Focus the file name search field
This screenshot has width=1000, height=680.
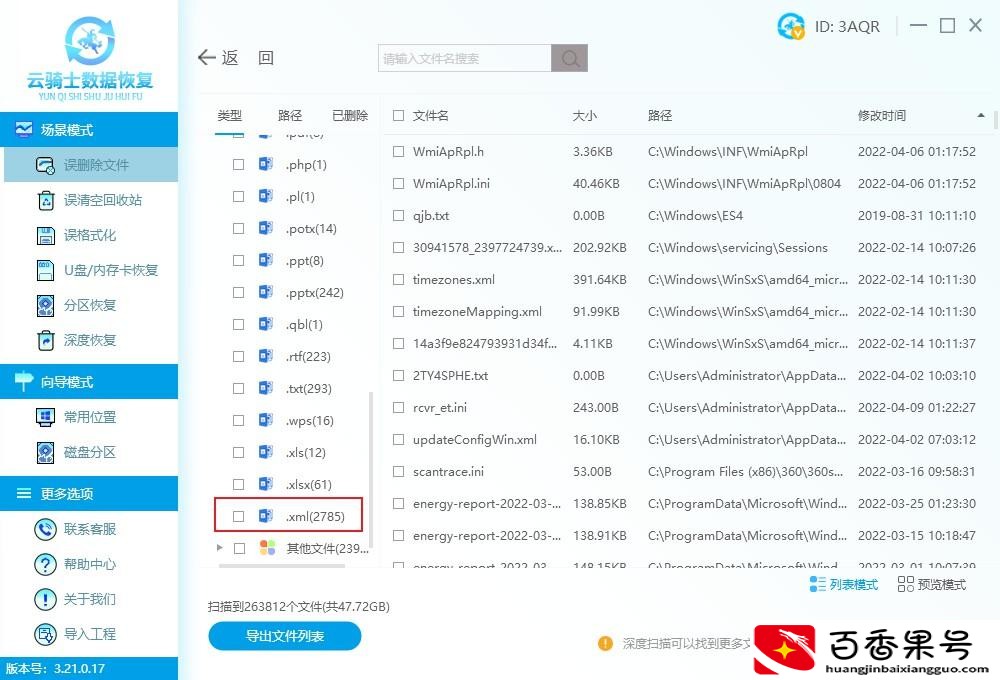tap(464, 59)
